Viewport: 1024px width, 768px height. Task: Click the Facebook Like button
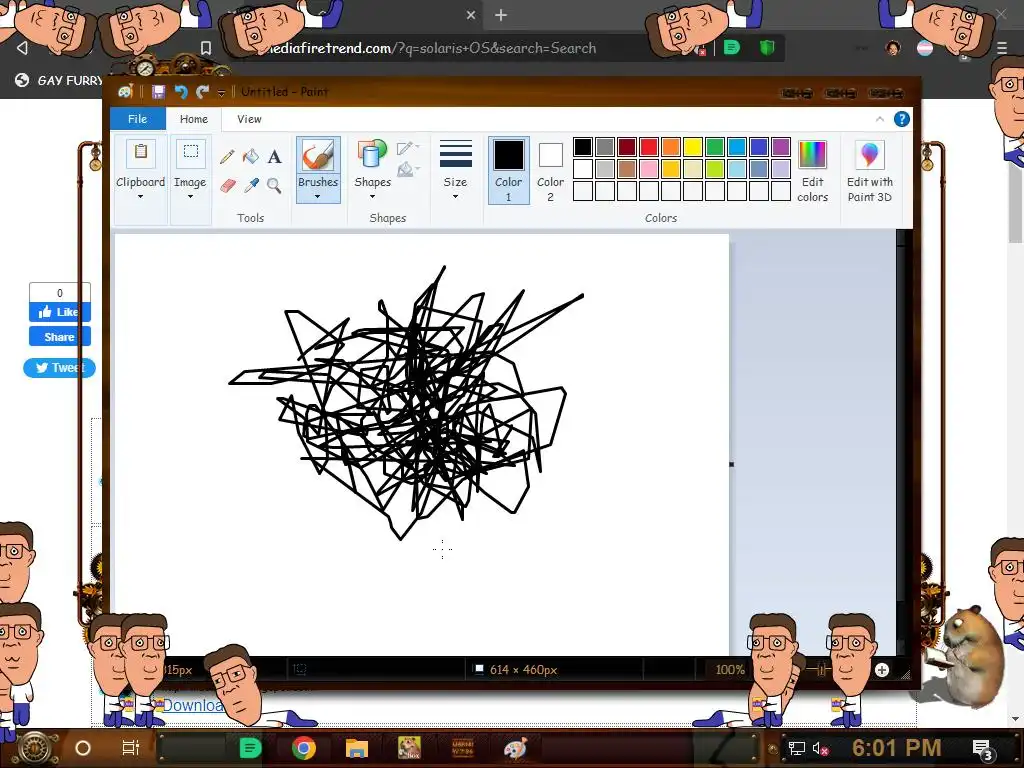pyautogui.click(x=59, y=312)
